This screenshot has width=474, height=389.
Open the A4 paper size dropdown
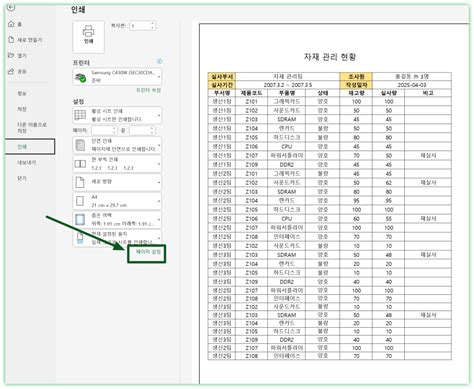(x=117, y=201)
